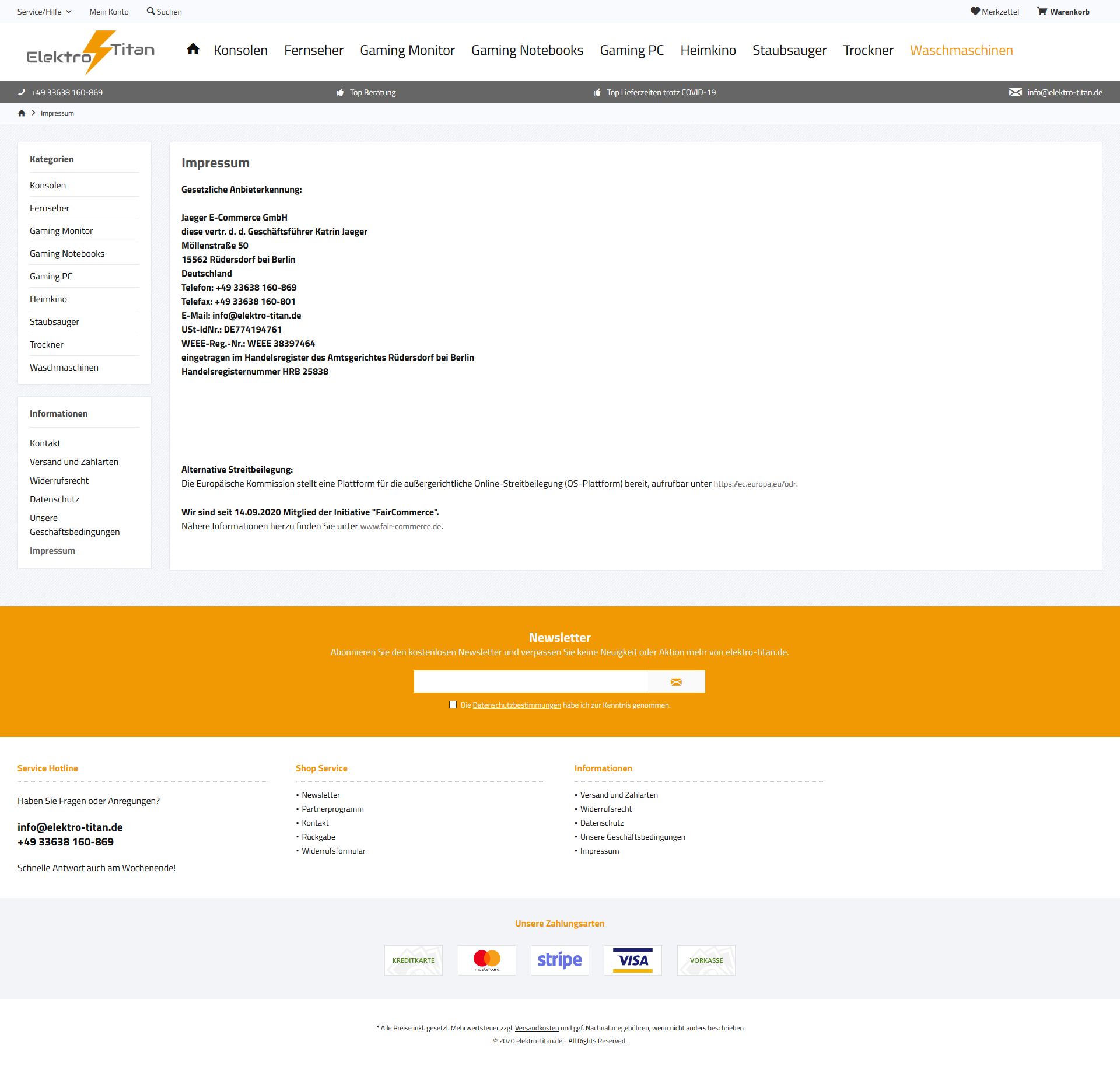Open Gaming PC in top navigation

(x=632, y=50)
